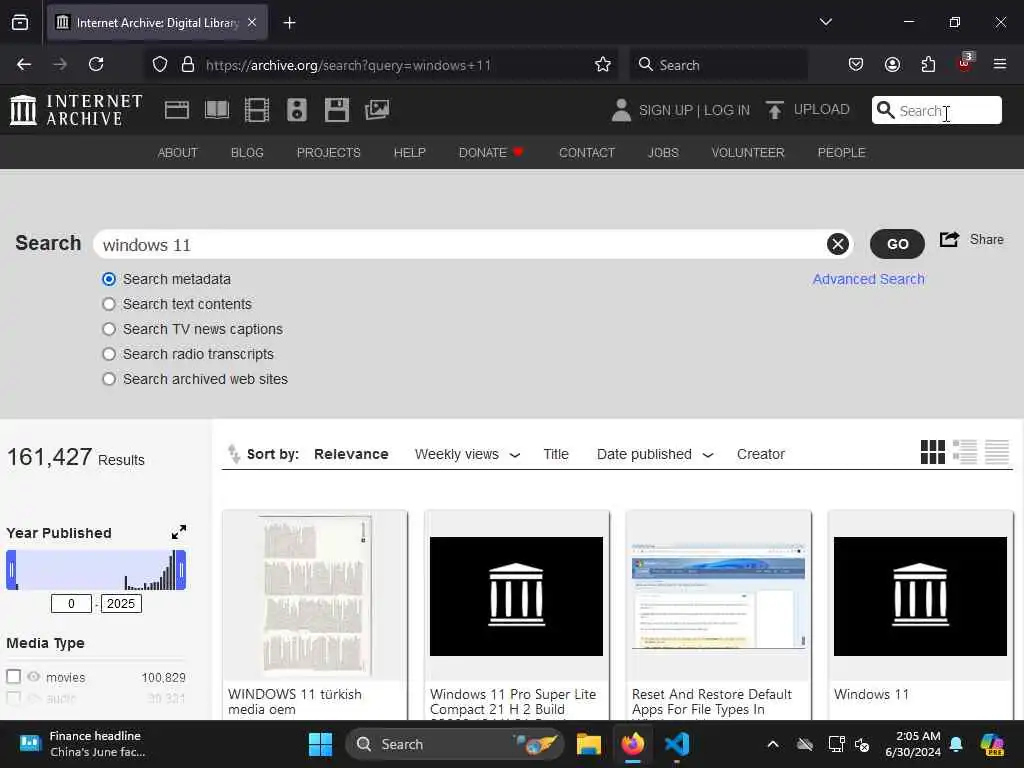The height and width of the screenshot is (768, 1024).
Task: Click the Upload arrow icon
Action: (775, 110)
